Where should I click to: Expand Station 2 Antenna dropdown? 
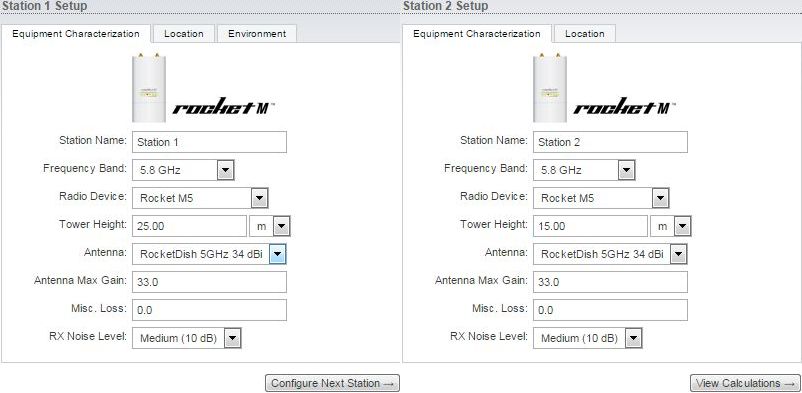click(x=610, y=254)
